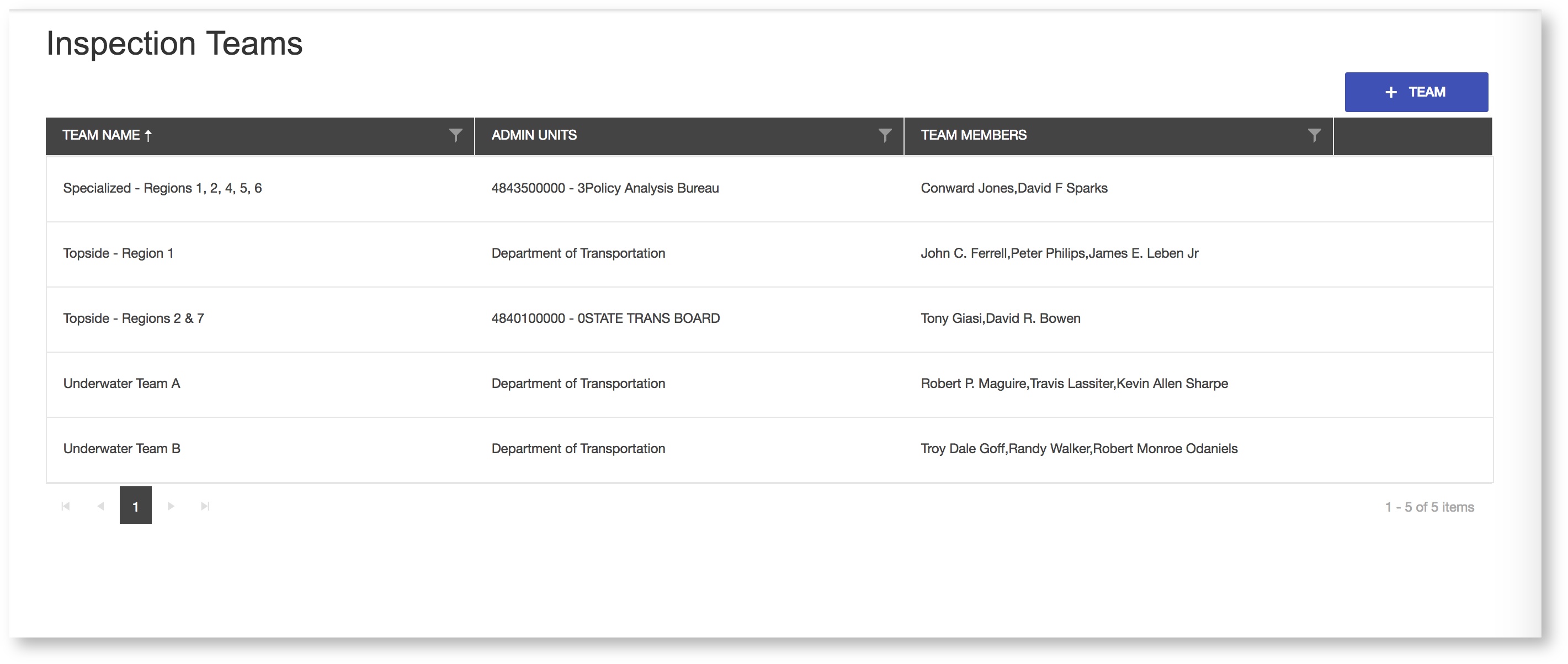
Task: Click 3Policy Analysis Bureau admin unit cell
Action: tap(604, 188)
